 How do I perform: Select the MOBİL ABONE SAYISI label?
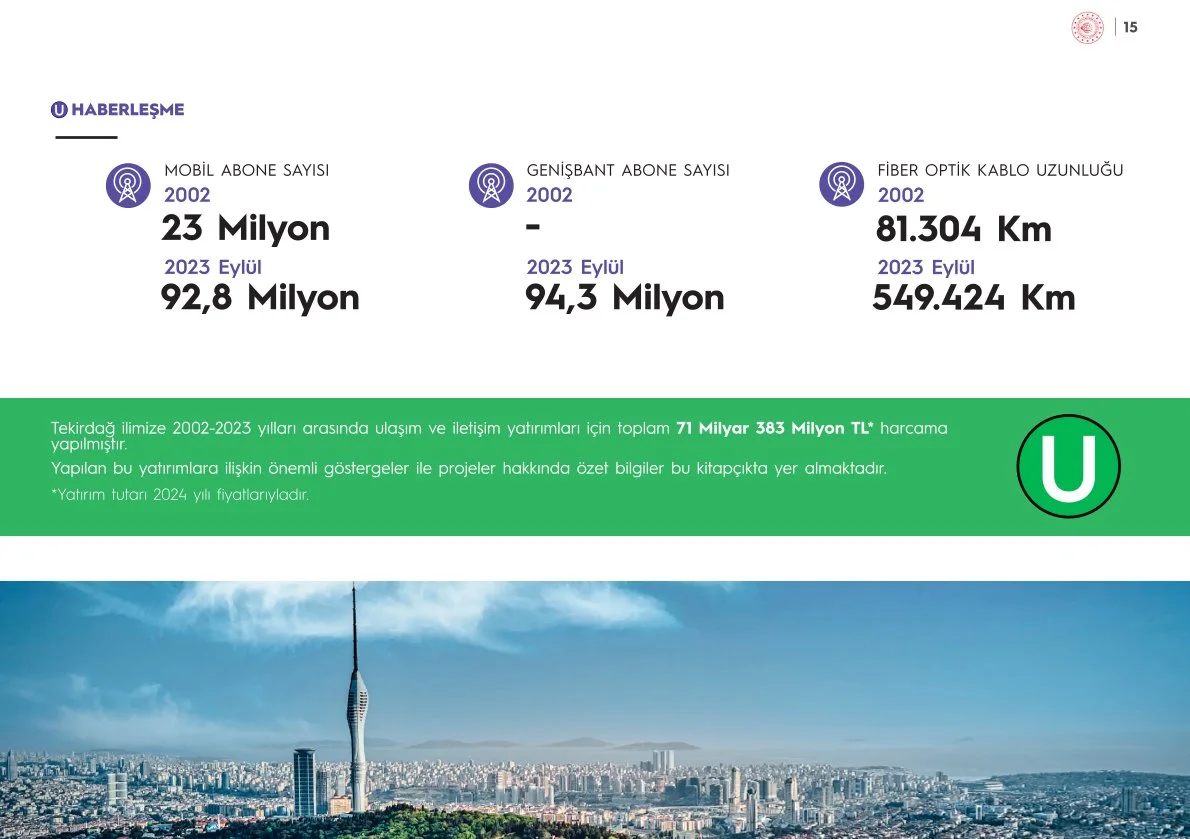pos(246,170)
